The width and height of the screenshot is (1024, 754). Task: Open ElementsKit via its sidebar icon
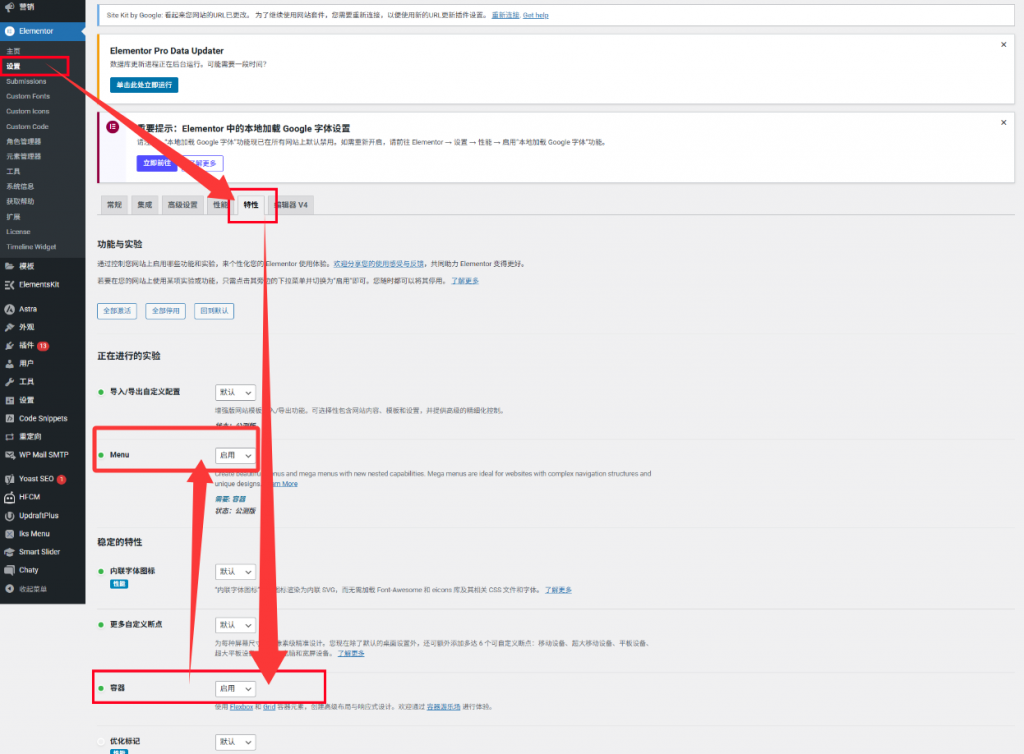[x=9, y=285]
